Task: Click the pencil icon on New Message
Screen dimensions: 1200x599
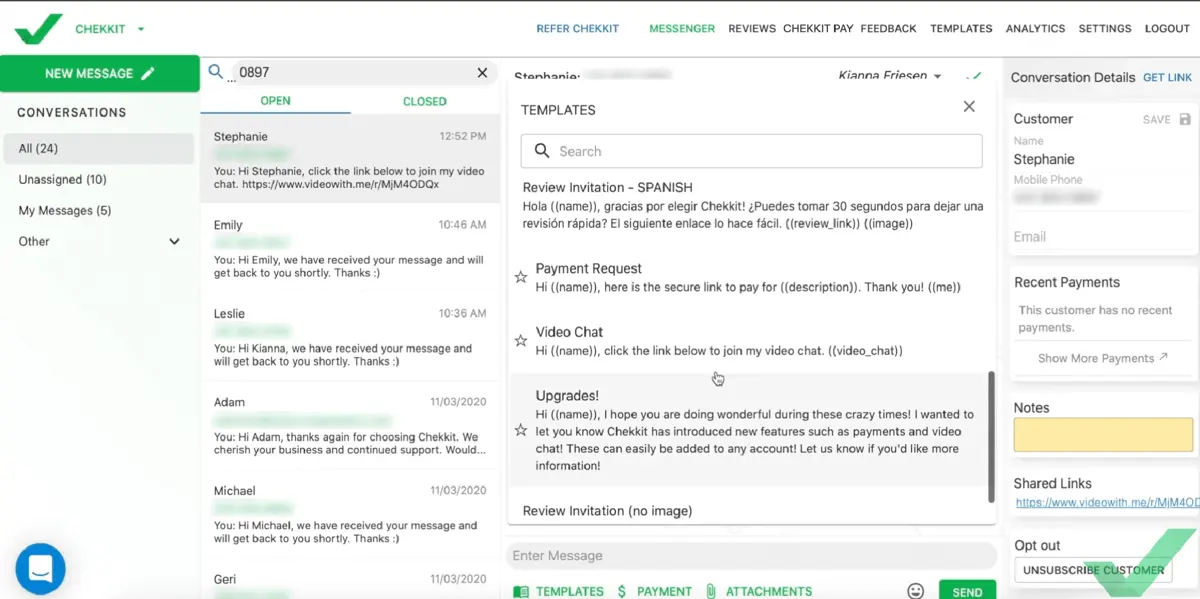Action: coord(149,73)
